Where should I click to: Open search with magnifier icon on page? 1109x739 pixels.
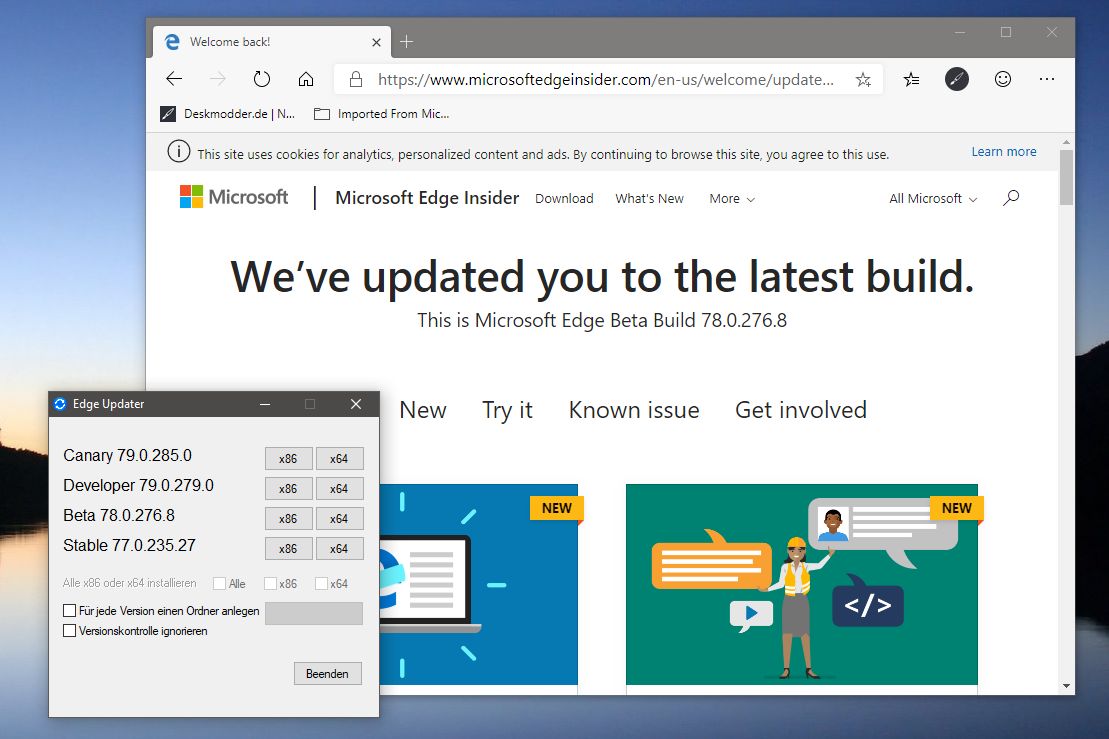[1011, 197]
